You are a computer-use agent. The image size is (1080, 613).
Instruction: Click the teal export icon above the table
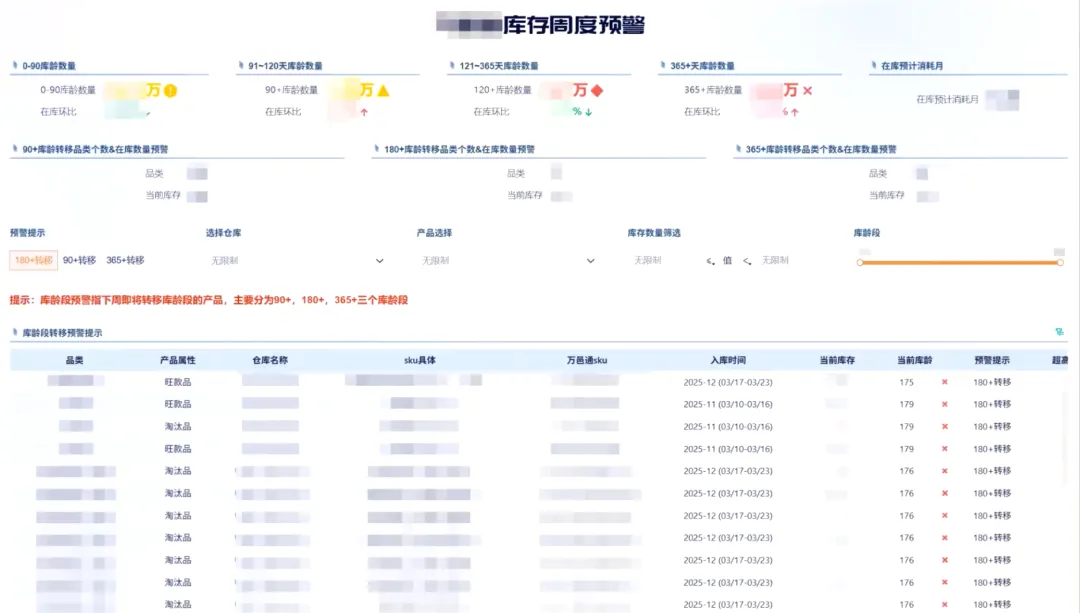1059,332
